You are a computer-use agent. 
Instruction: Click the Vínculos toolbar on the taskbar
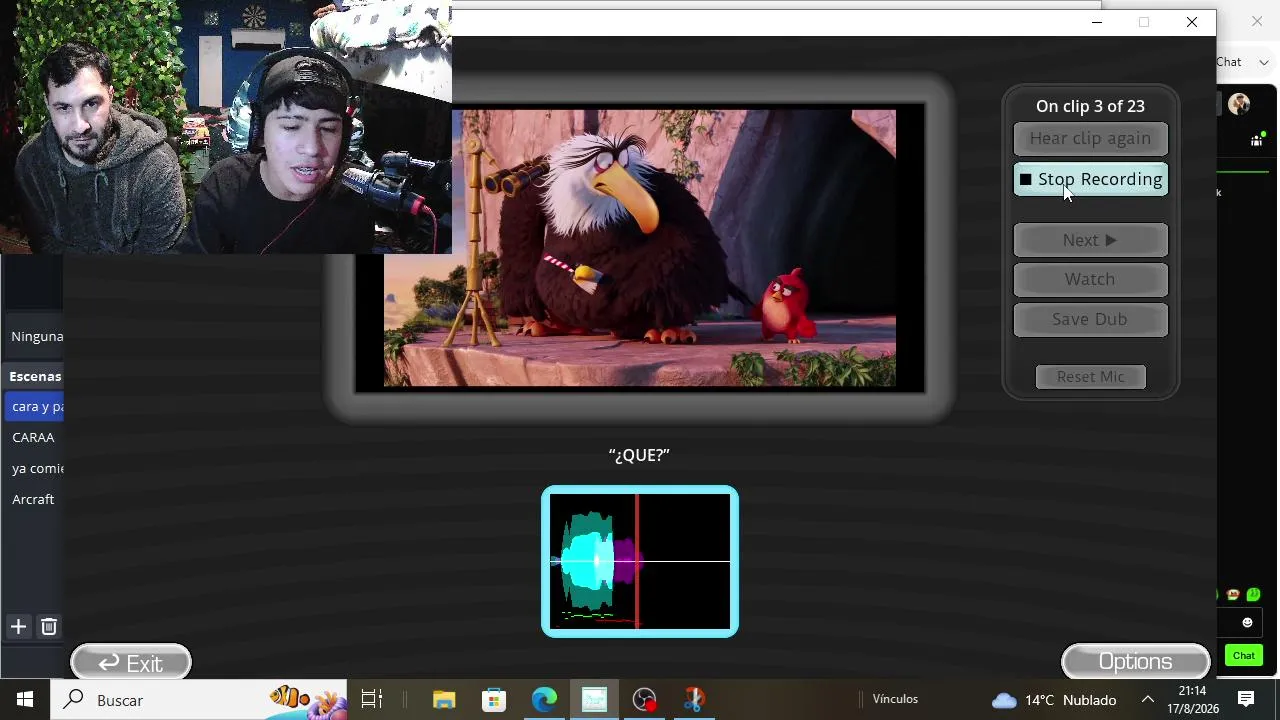[895, 699]
